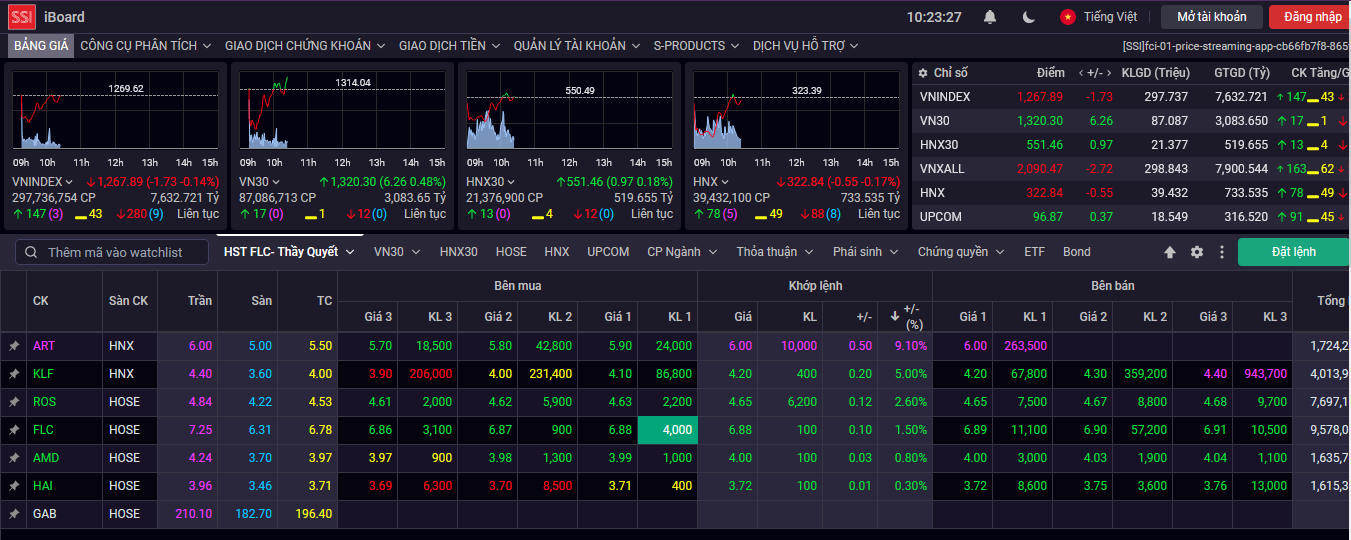This screenshot has width=1351, height=540.
Task: Pin the ROS row
Action: [14, 402]
